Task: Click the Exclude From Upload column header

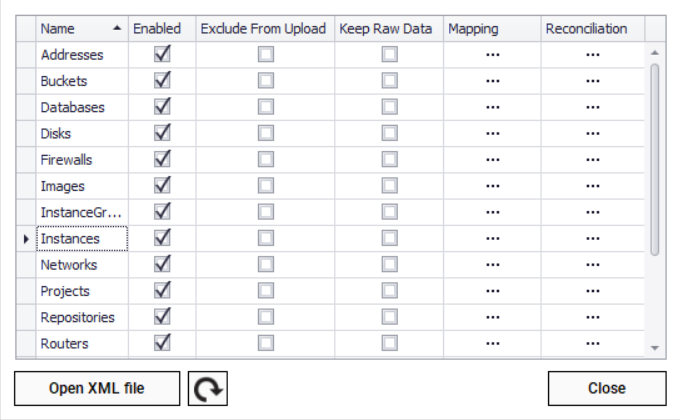Action: click(263, 29)
